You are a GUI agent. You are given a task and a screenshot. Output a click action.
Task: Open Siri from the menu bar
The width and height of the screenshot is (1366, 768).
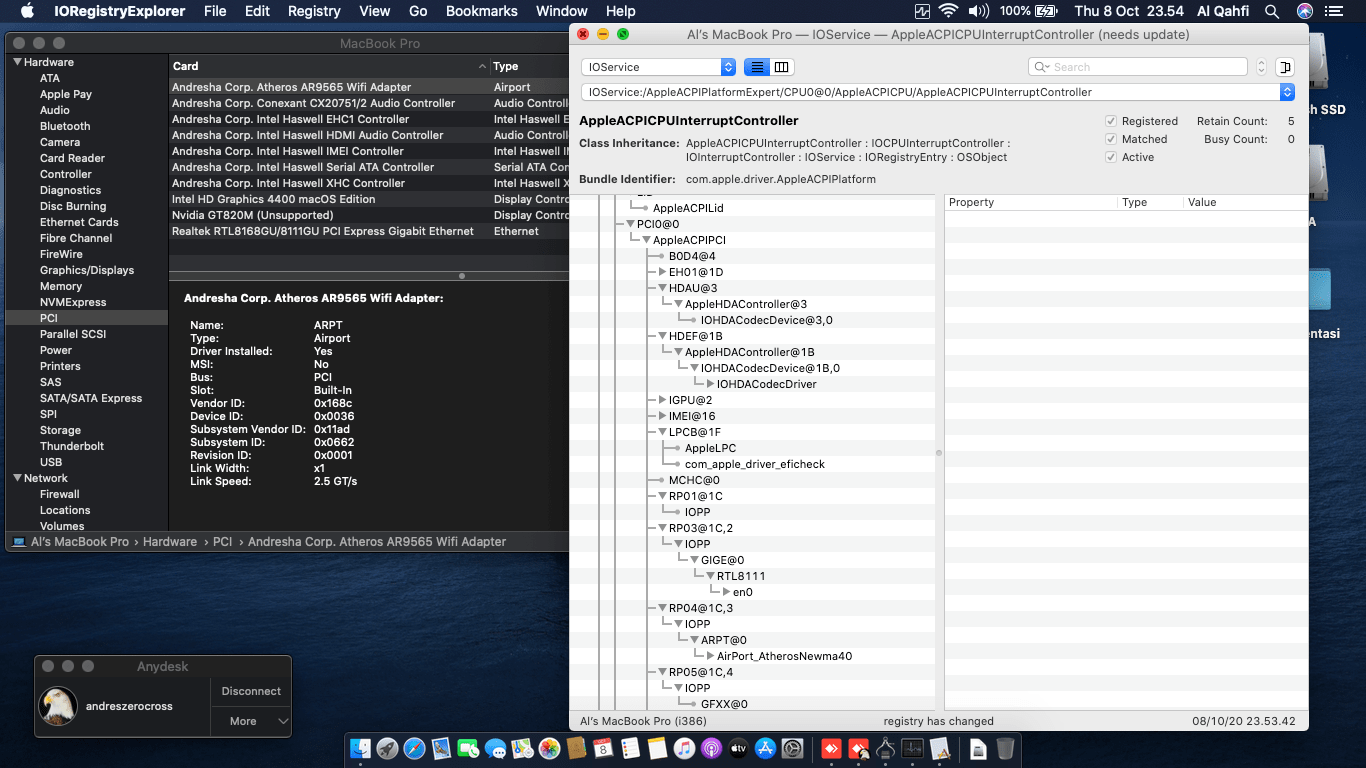[1305, 11]
